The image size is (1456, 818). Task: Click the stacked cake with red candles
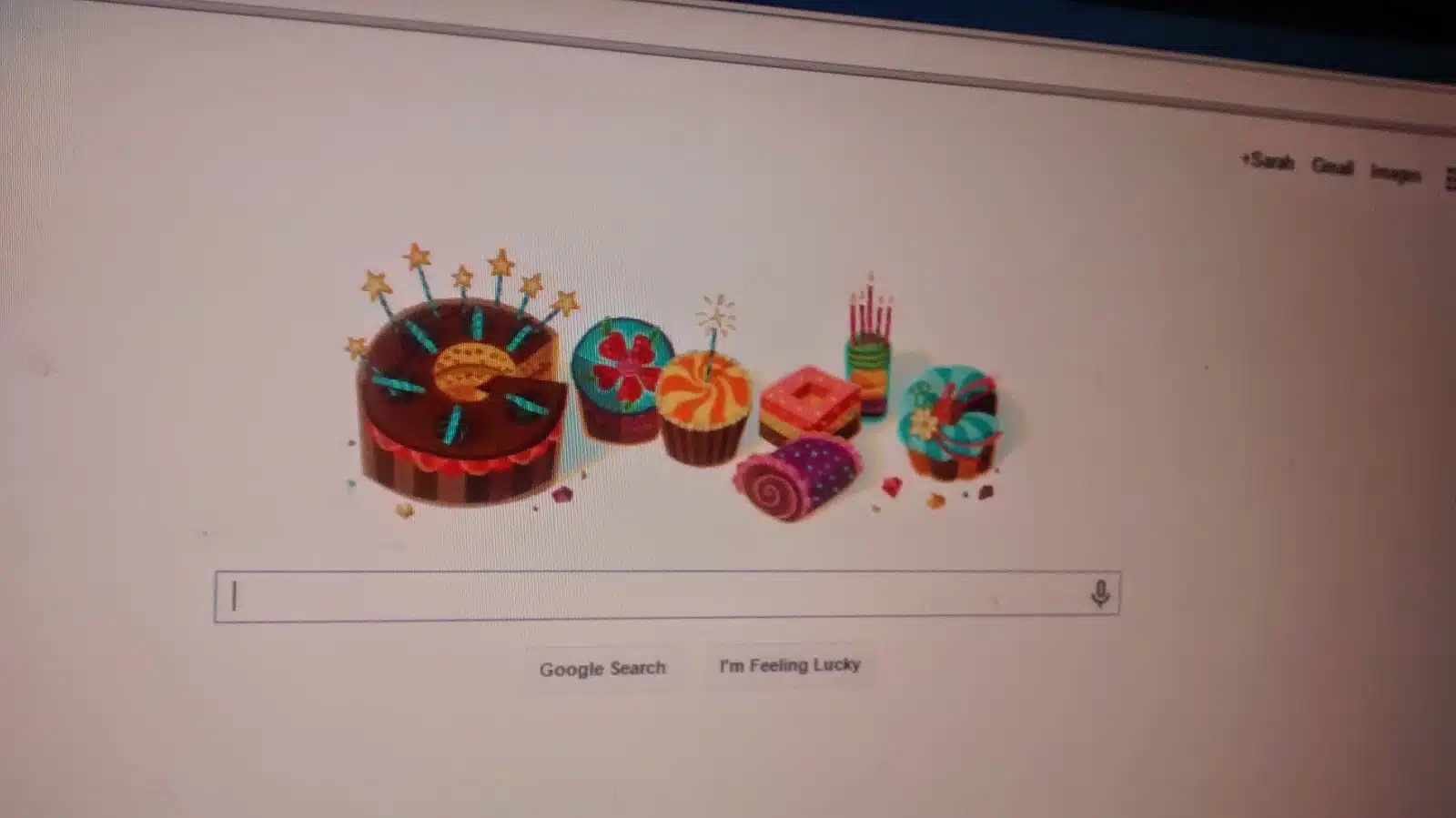[869, 349]
